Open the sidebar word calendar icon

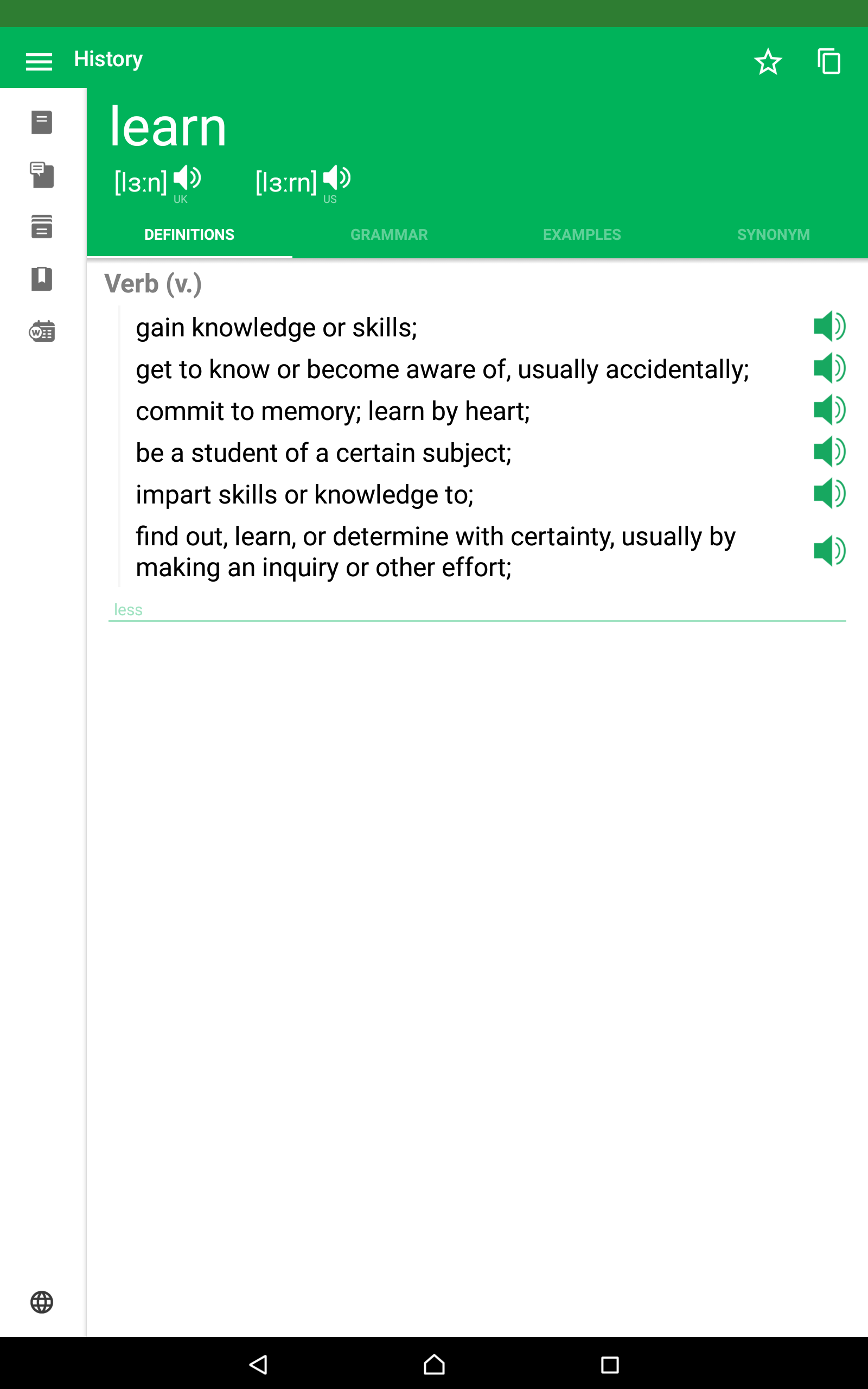(42, 331)
